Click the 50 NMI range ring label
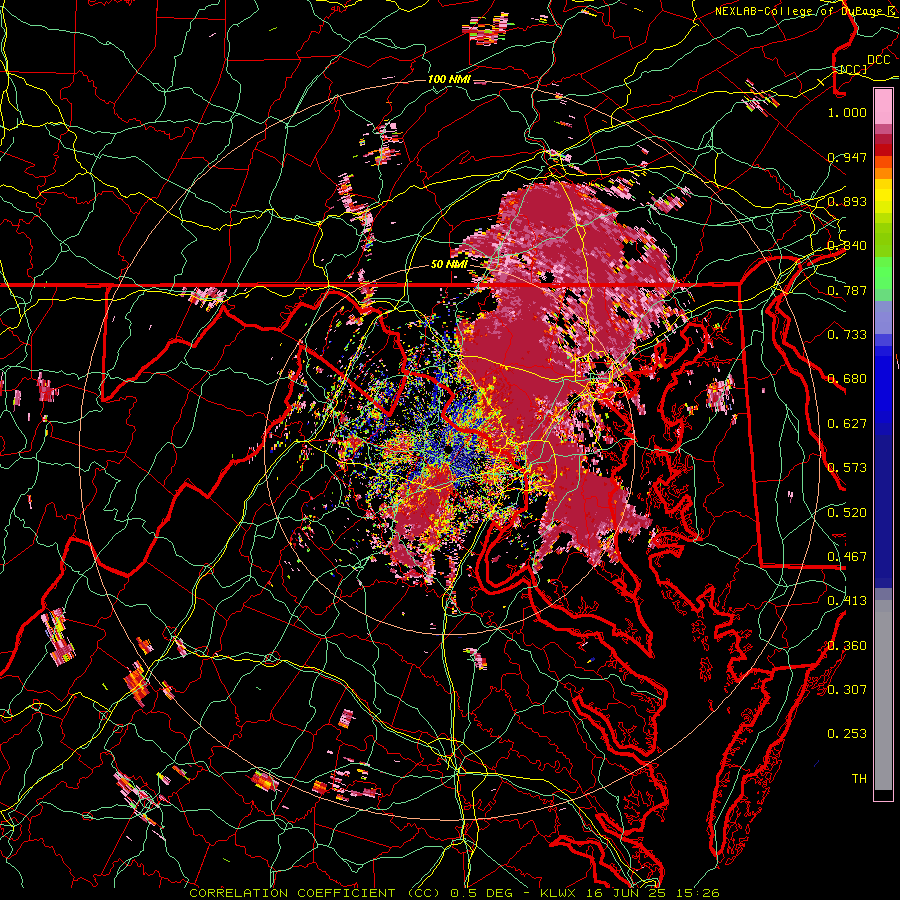Screen dimensions: 900x900 (x=449, y=264)
